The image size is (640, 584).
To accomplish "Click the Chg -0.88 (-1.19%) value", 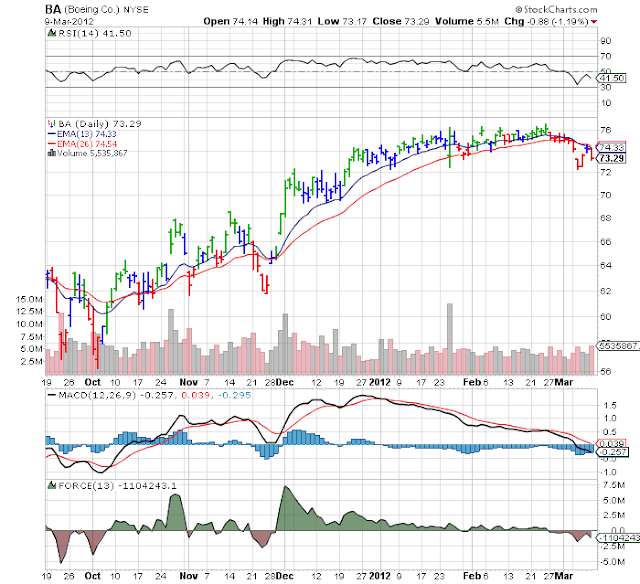I will pos(546,21).
